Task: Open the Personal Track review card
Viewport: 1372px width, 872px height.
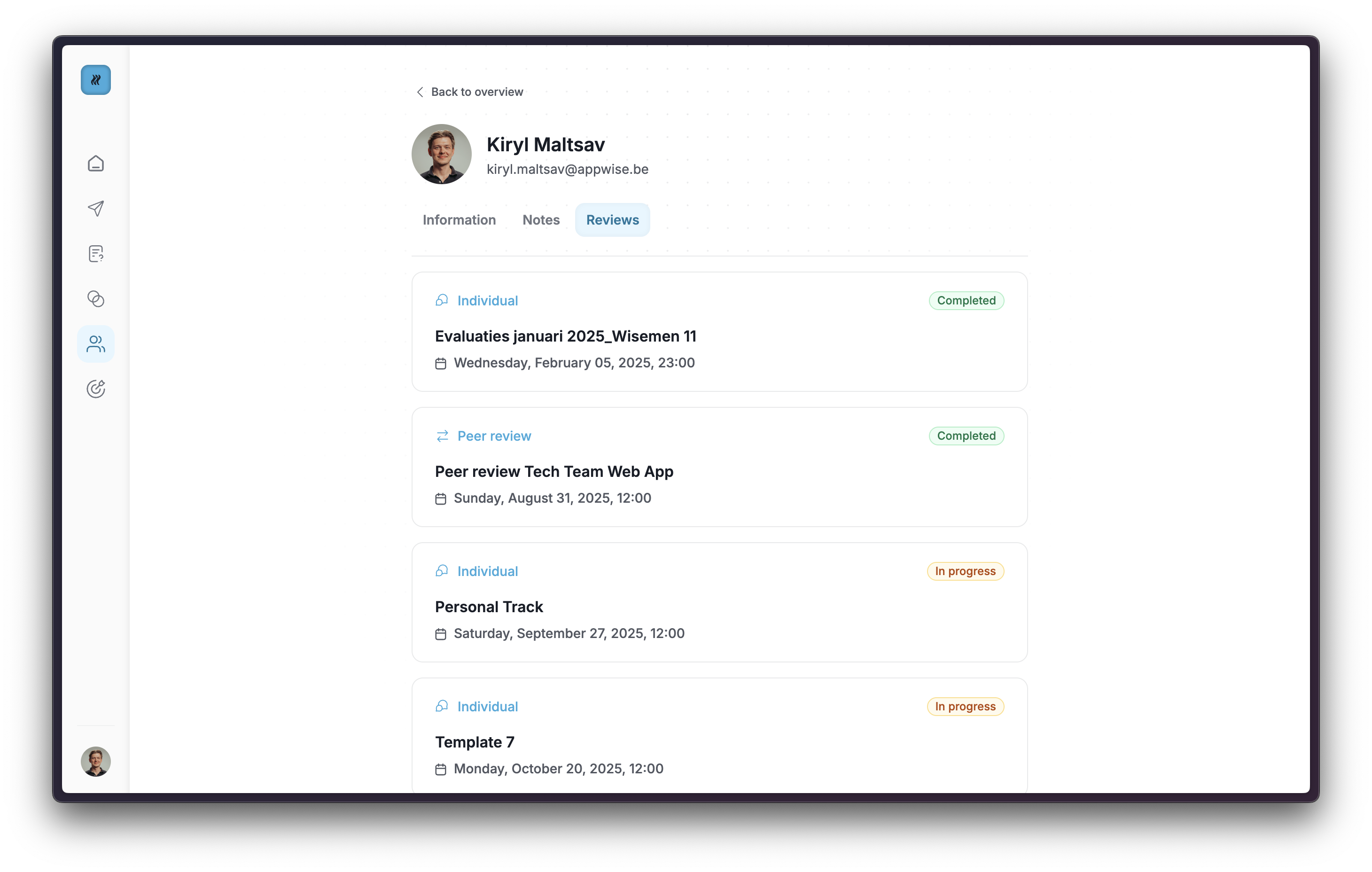Action: tap(489, 607)
